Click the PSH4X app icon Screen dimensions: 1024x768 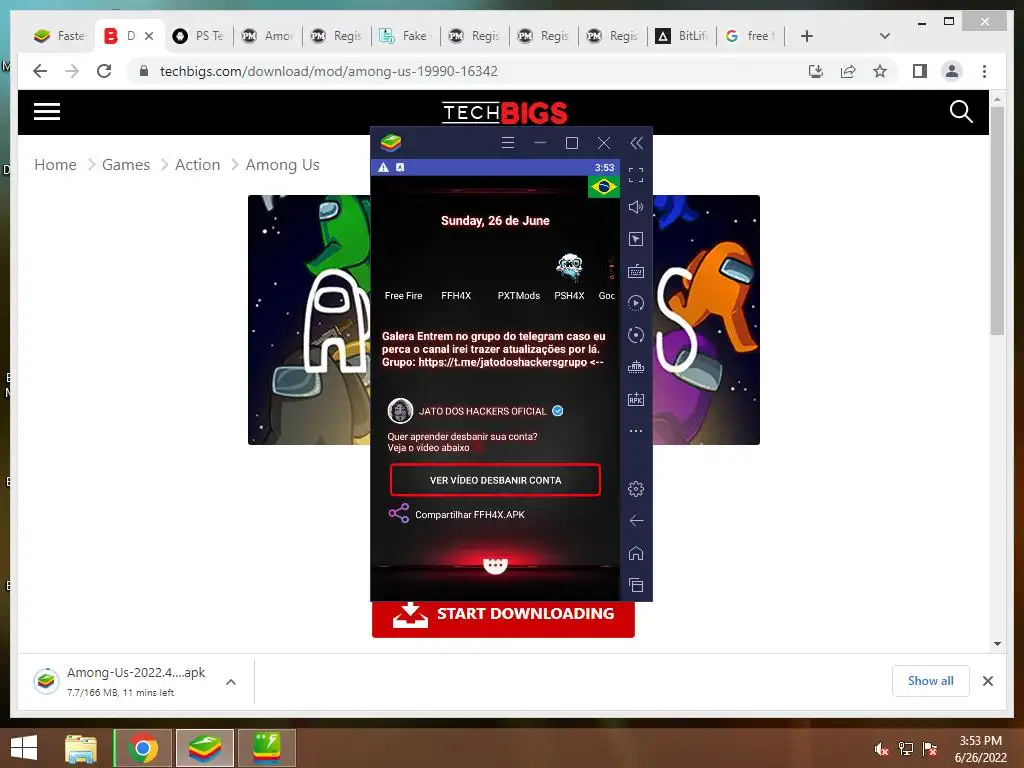[569, 267]
